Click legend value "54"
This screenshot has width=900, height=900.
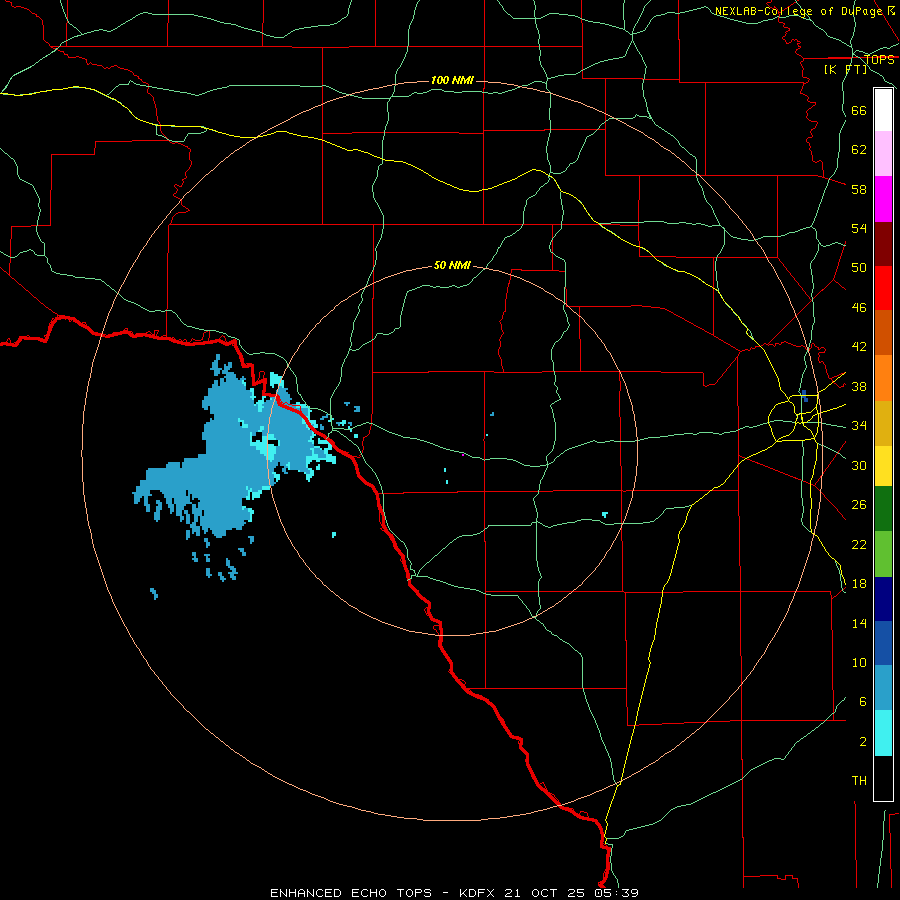point(859,228)
